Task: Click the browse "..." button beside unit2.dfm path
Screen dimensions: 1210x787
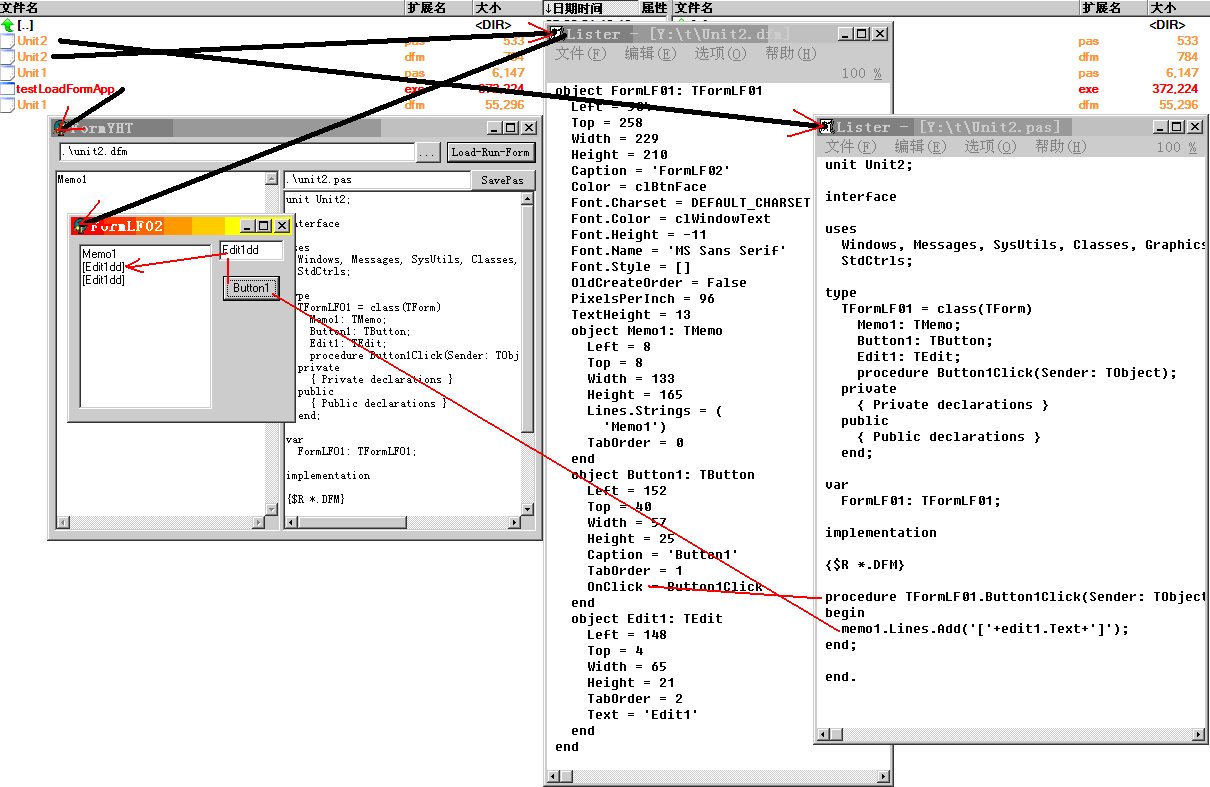Action: tap(428, 153)
